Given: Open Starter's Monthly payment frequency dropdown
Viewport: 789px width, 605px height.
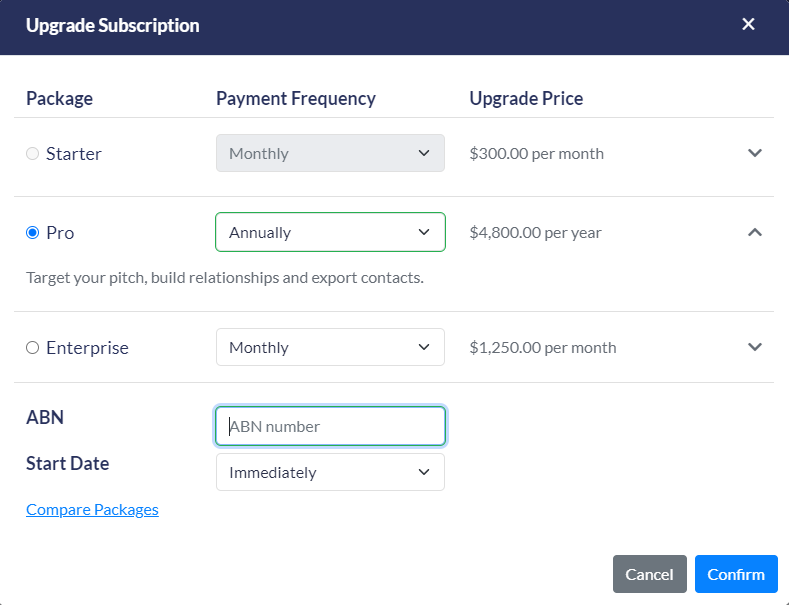Looking at the screenshot, I should (330, 153).
